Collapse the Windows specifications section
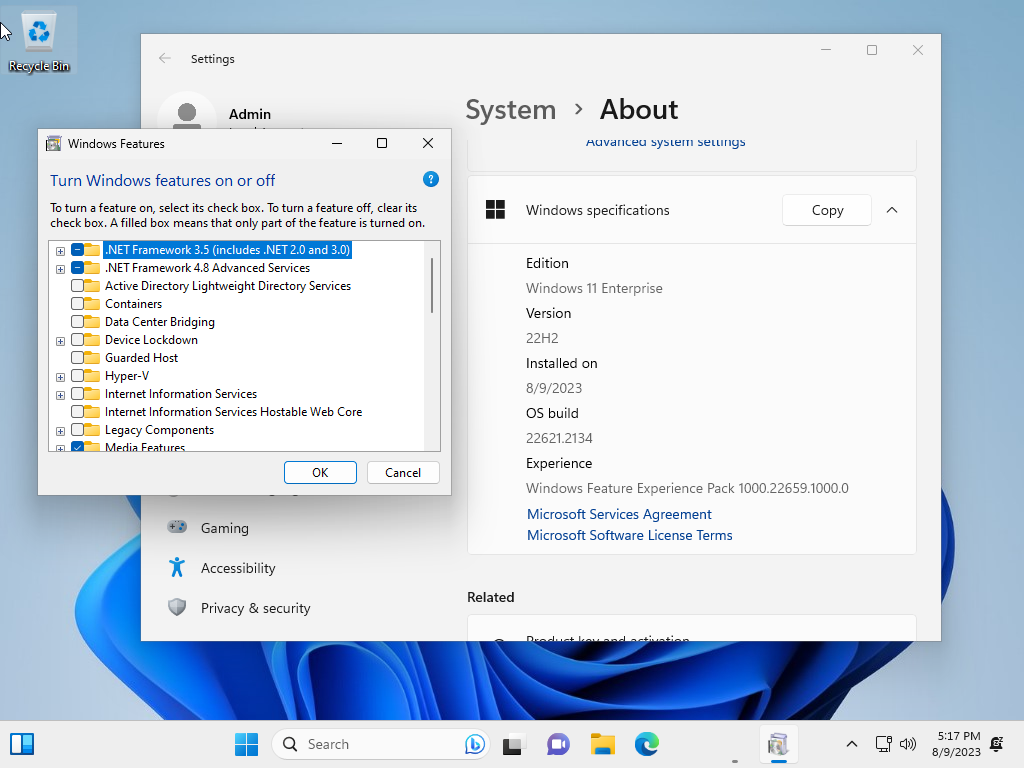This screenshot has width=1024, height=768. tap(892, 210)
